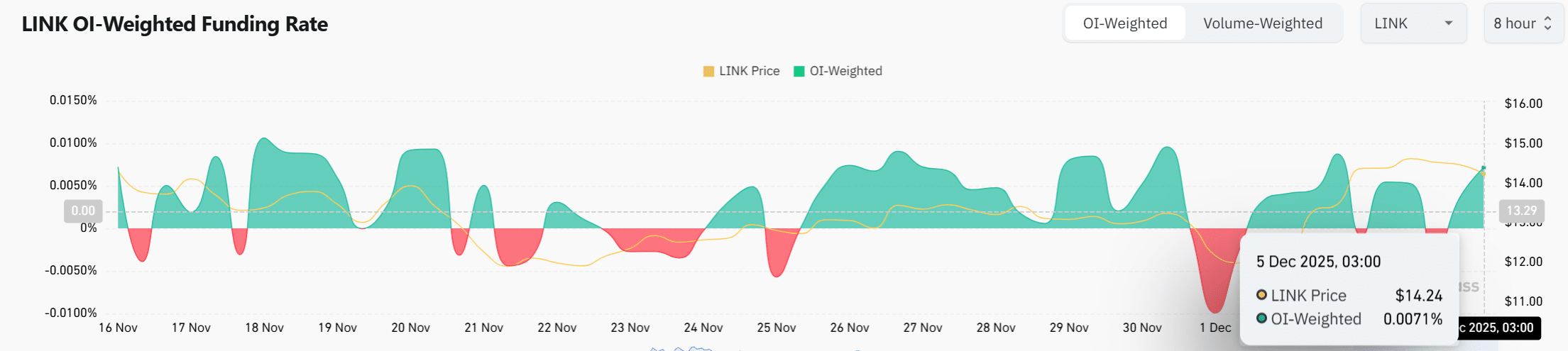Switch to the Volume-Weighted tab
The height and width of the screenshot is (351, 1568).
1262,23
